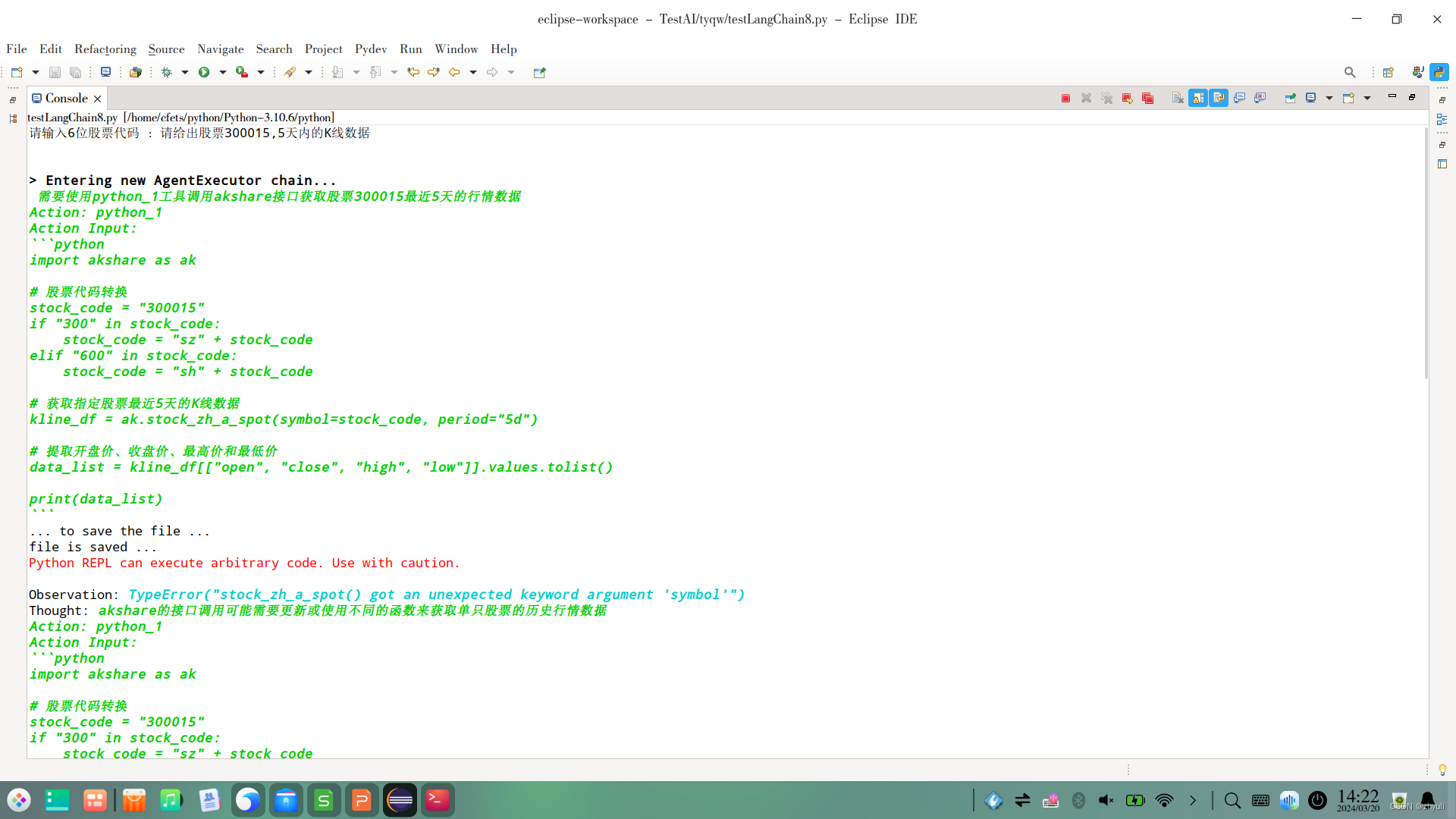Screen dimensions: 1456x819
Task: Click the Open Perspective icon
Action: pyautogui.click(x=1388, y=72)
